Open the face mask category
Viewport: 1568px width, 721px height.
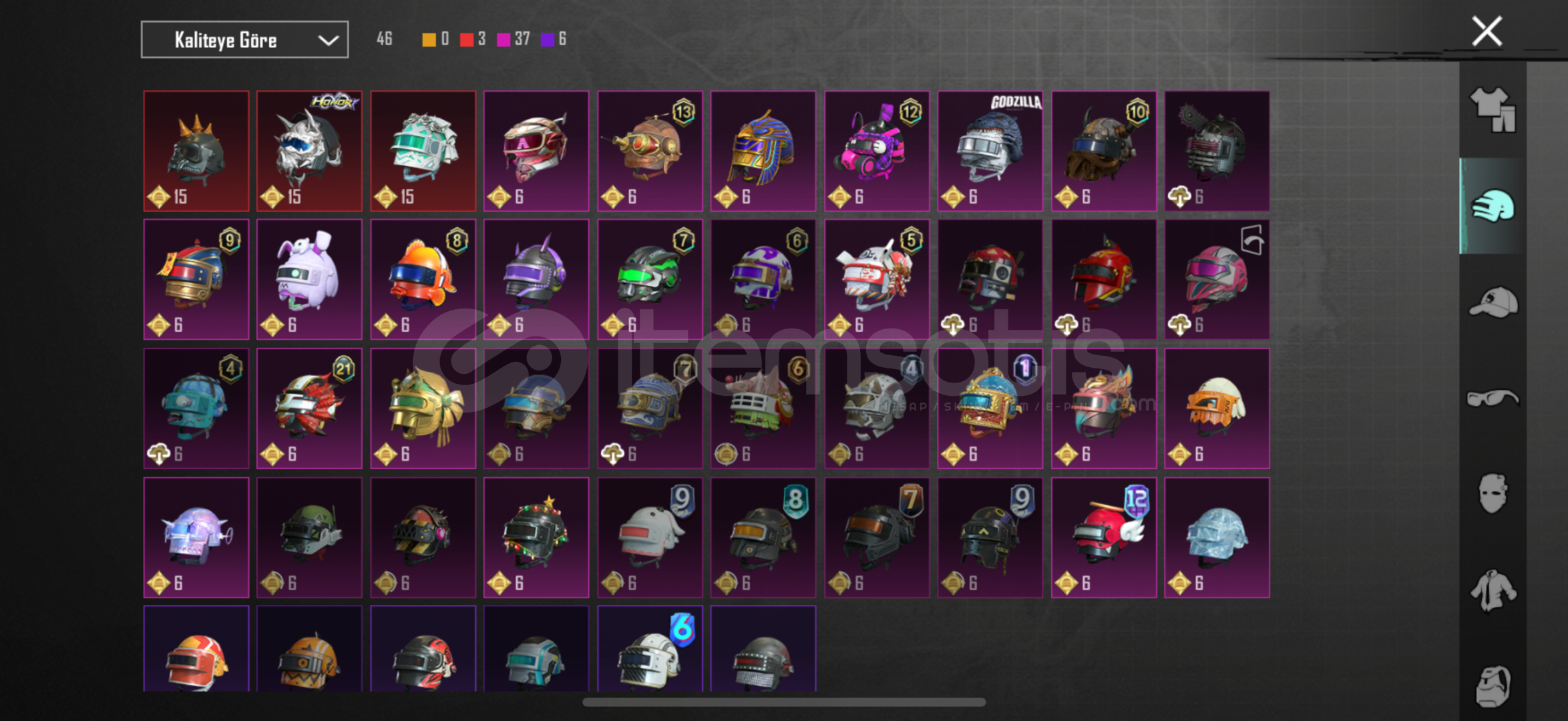pos(1493,494)
